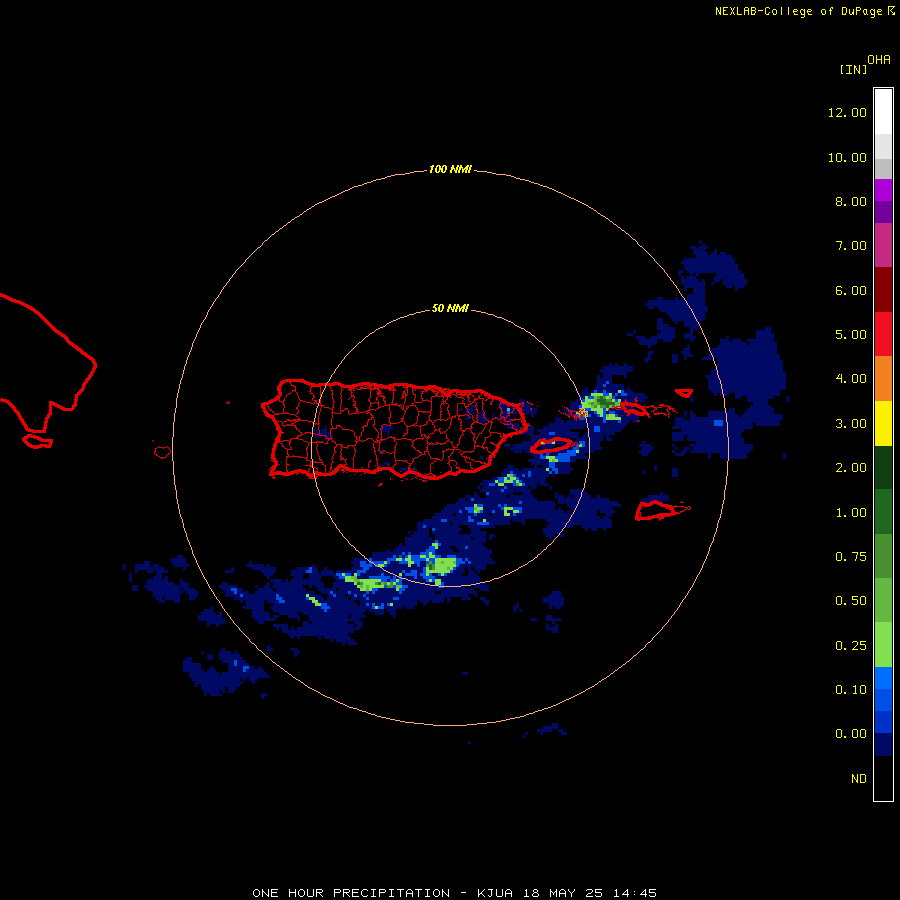Pick the bright red swatch at 5.00
This screenshot has width=900, height=900.
pyautogui.click(x=883, y=334)
